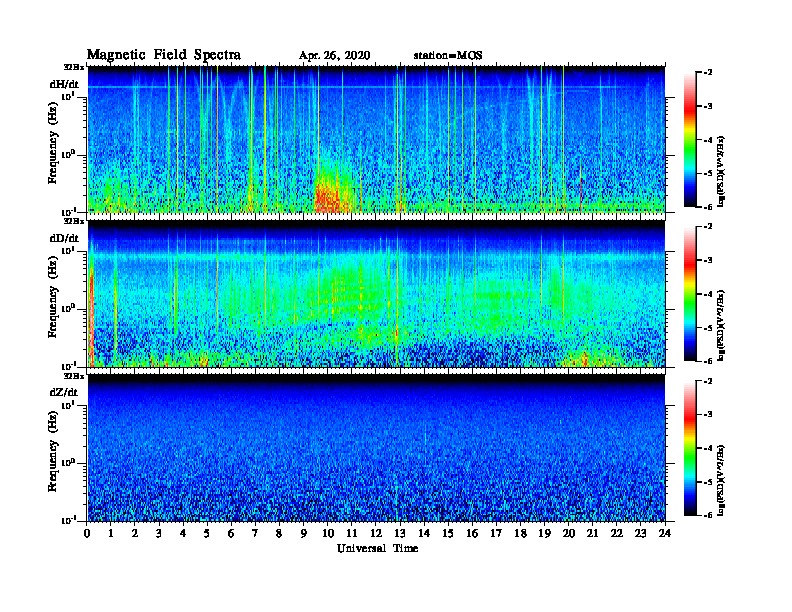The height and width of the screenshot is (612, 792).
Task: Click hour 23 tick label on time axis
Action: pyautogui.click(x=641, y=534)
